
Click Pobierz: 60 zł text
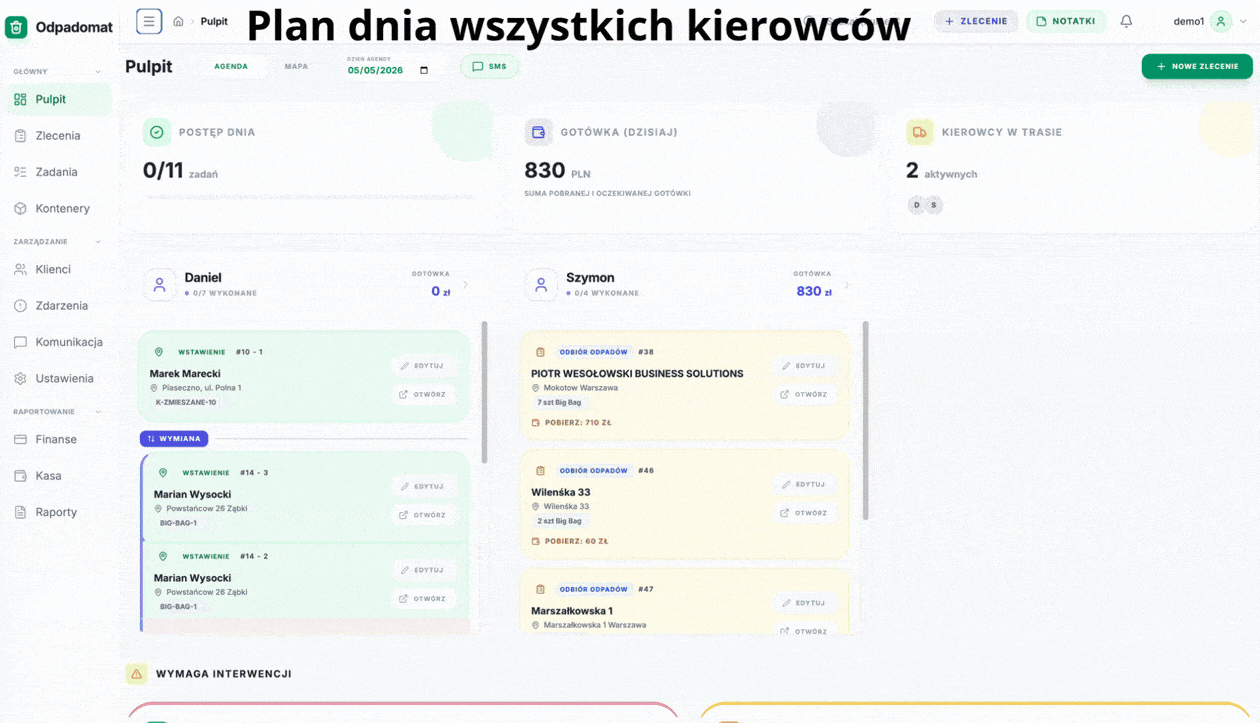pyautogui.click(x=576, y=541)
